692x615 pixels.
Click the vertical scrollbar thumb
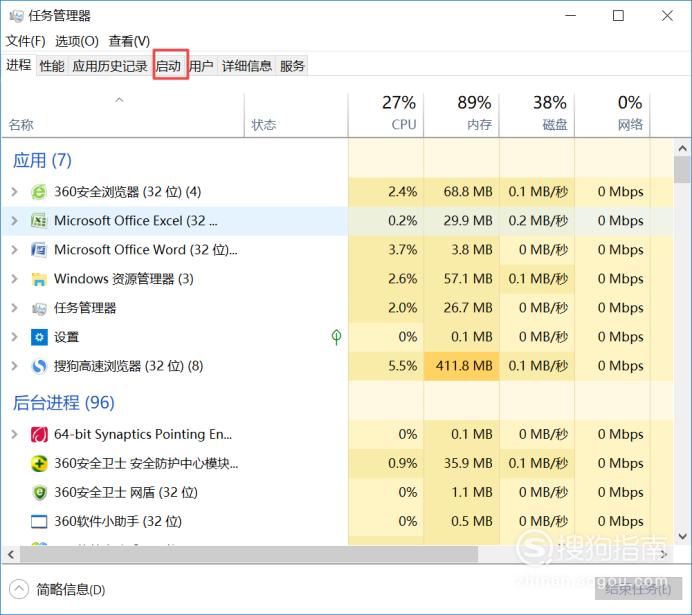pyautogui.click(x=682, y=170)
